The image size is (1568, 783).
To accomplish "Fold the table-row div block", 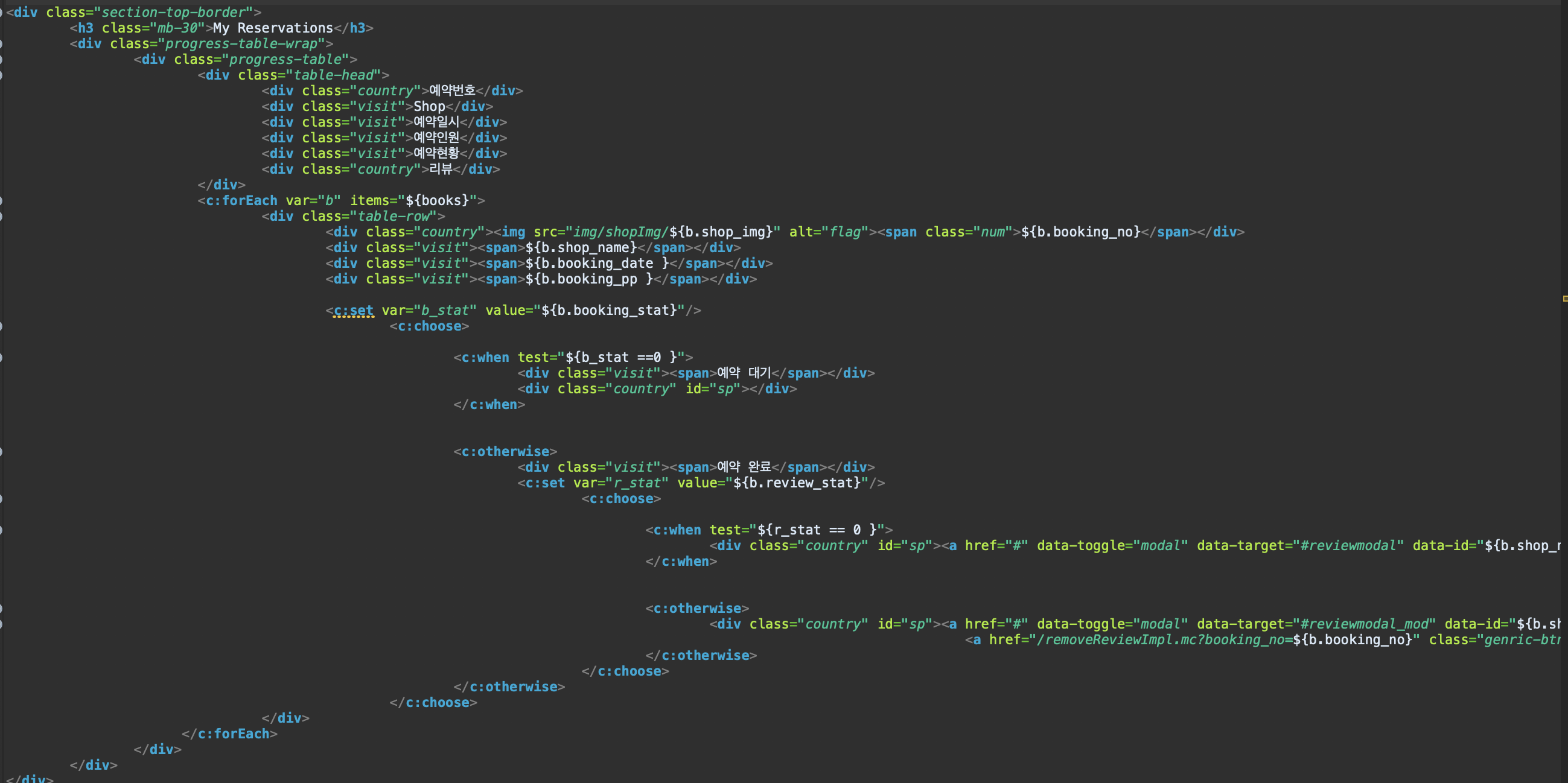I will pyautogui.click(x=1, y=217).
